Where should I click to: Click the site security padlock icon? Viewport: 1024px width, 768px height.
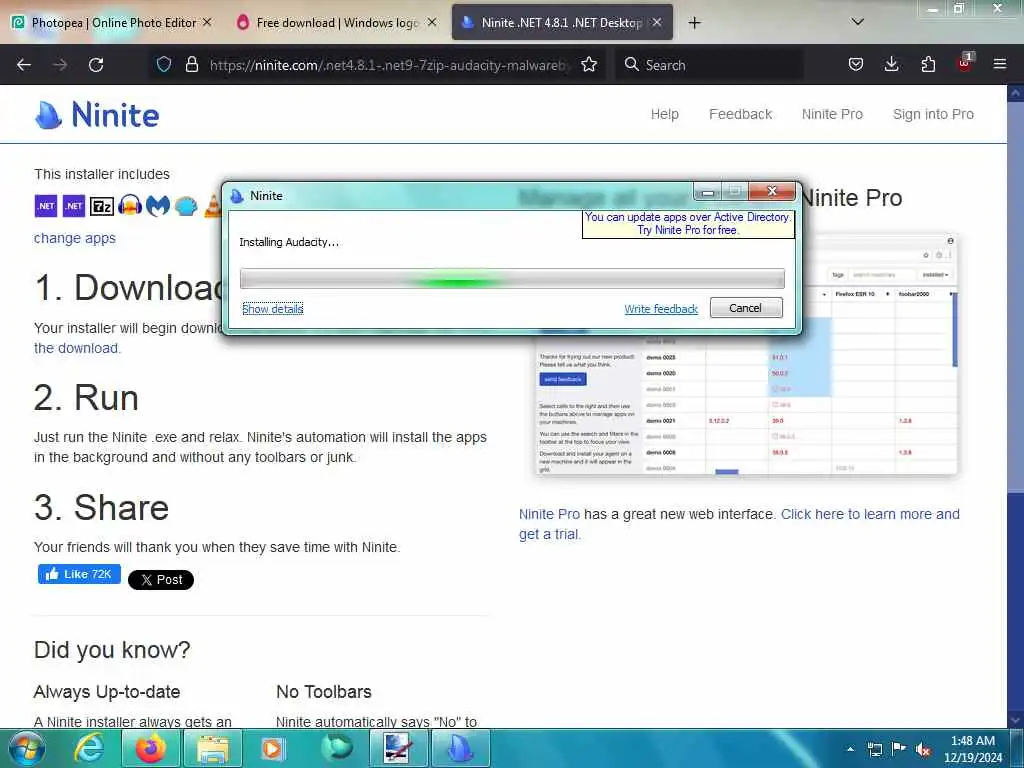click(x=191, y=64)
